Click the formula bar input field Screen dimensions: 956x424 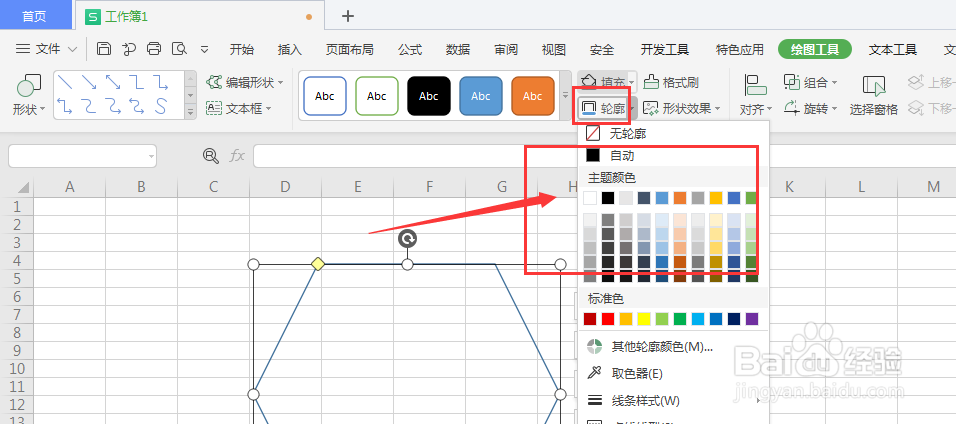point(604,156)
